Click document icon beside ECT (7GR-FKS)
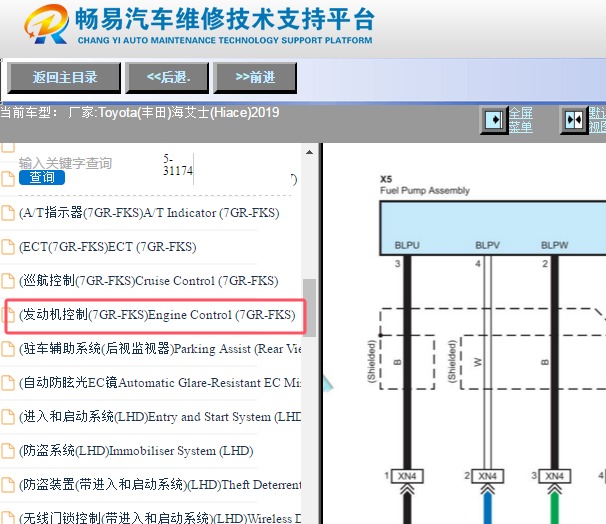This screenshot has height=524, width=606. [7, 247]
